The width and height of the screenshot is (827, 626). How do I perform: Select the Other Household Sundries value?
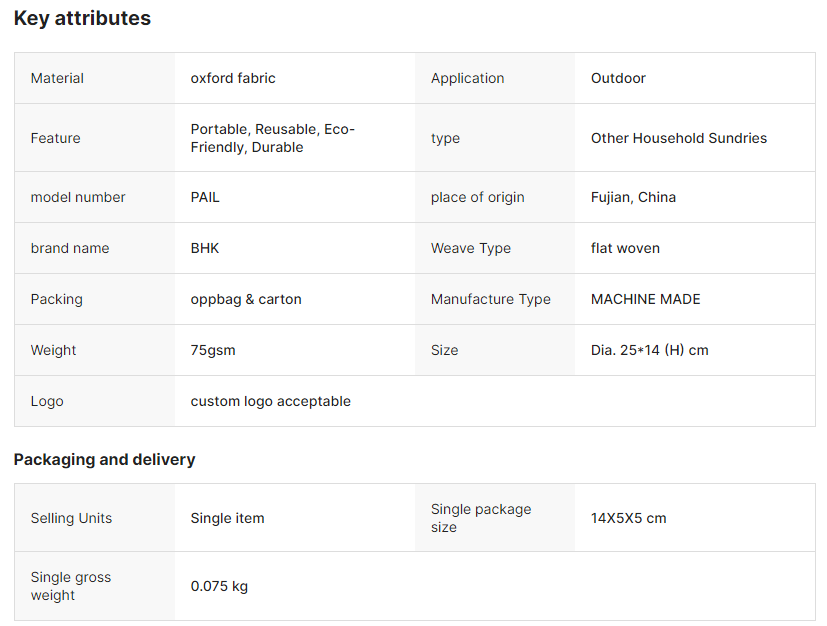coord(679,138)
